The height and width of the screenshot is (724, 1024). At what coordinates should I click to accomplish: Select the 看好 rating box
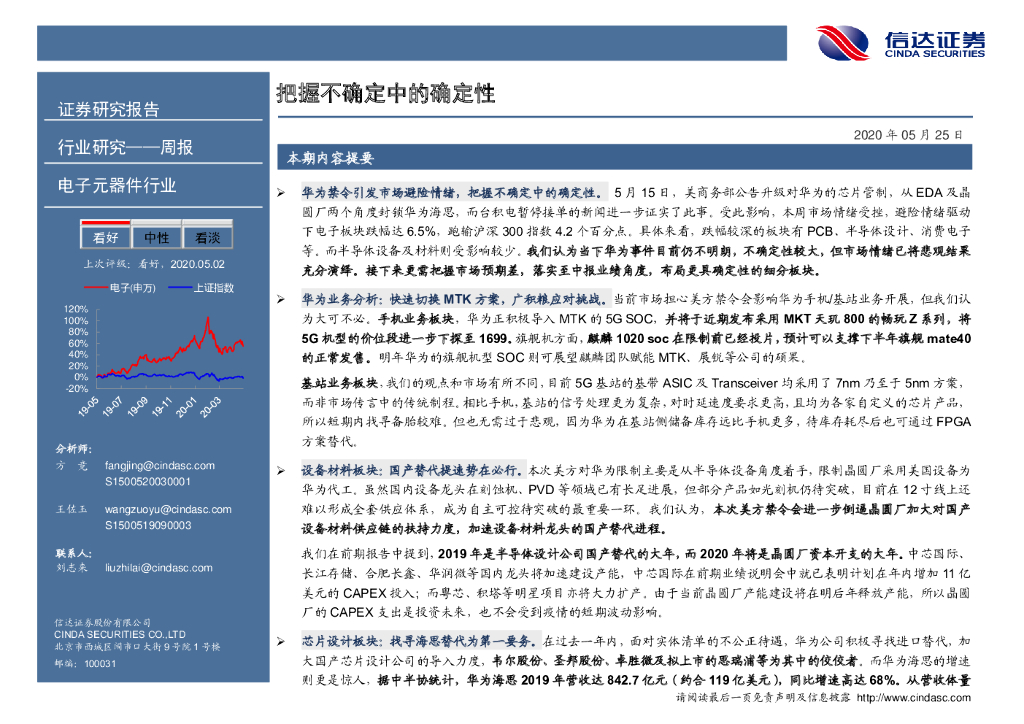tap(105, 236)
